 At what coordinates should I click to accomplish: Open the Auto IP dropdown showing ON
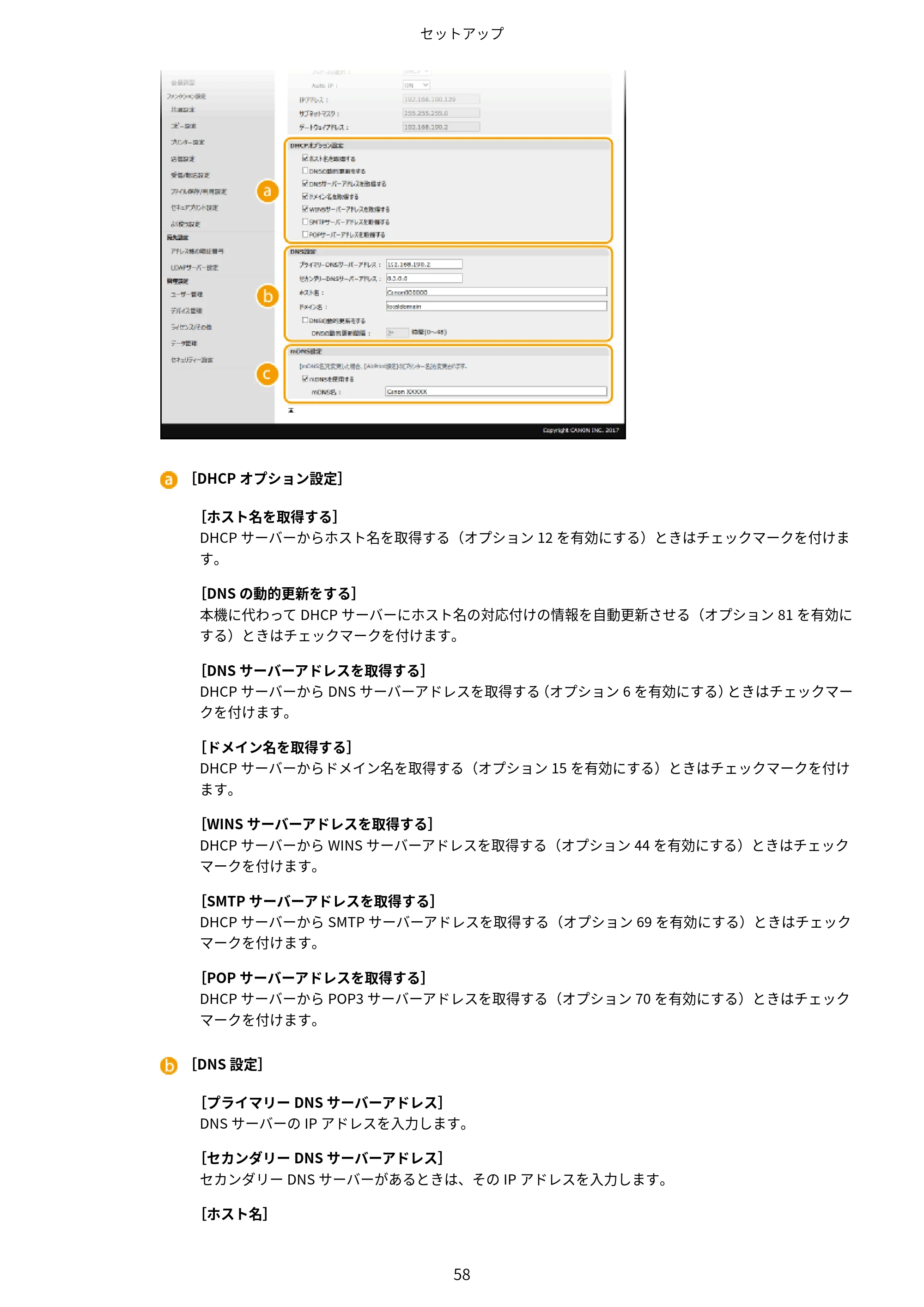click(416, 85)
